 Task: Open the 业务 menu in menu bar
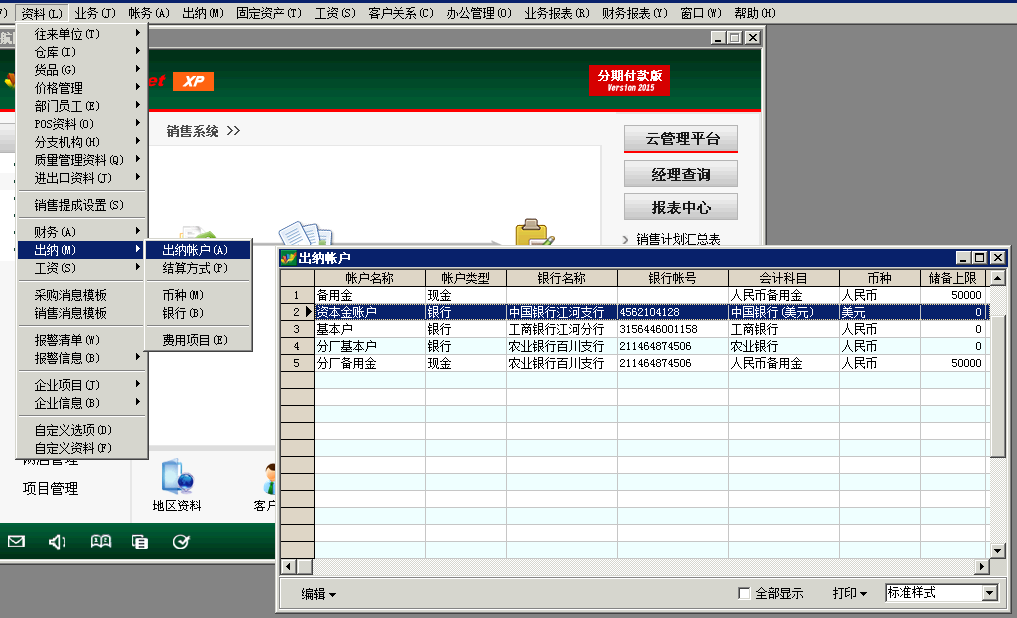pos(95,13)
